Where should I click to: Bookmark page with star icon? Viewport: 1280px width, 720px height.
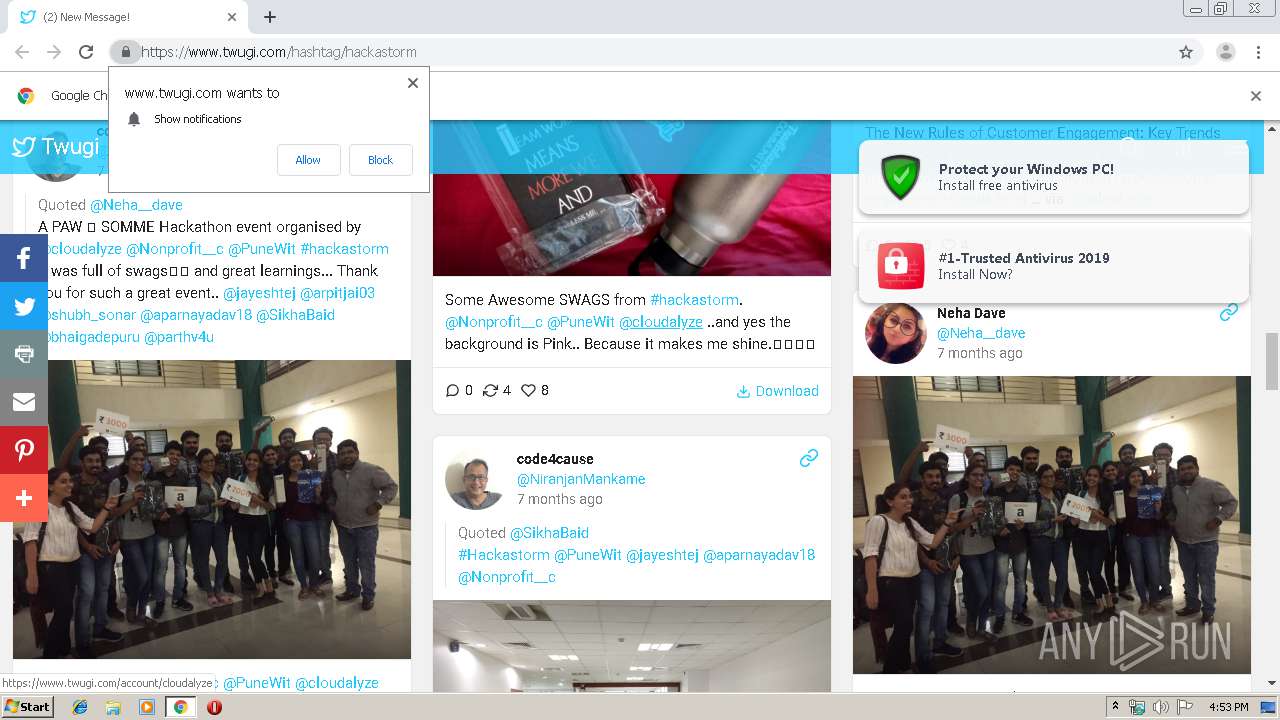click(1186, 52)
